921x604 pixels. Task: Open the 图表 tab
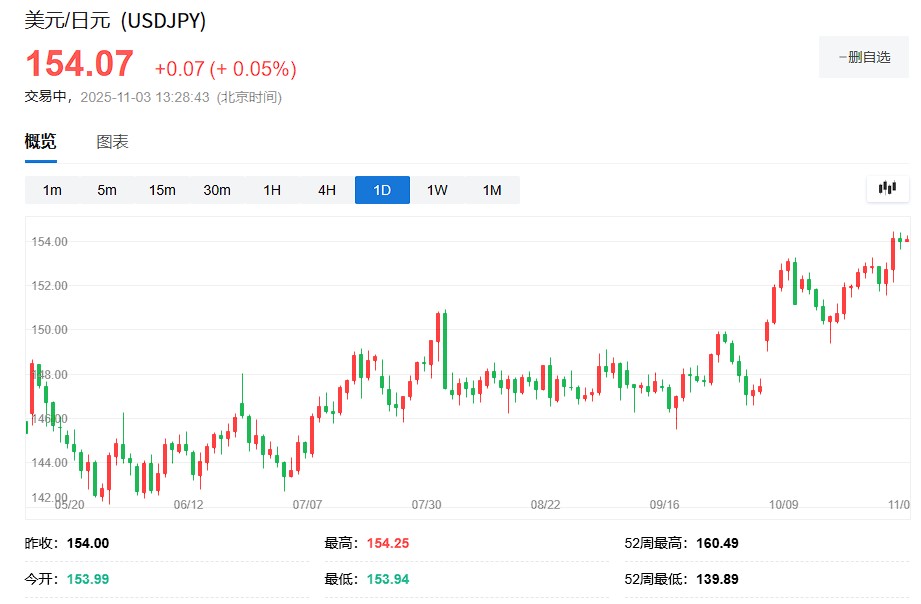click(112, 142)
